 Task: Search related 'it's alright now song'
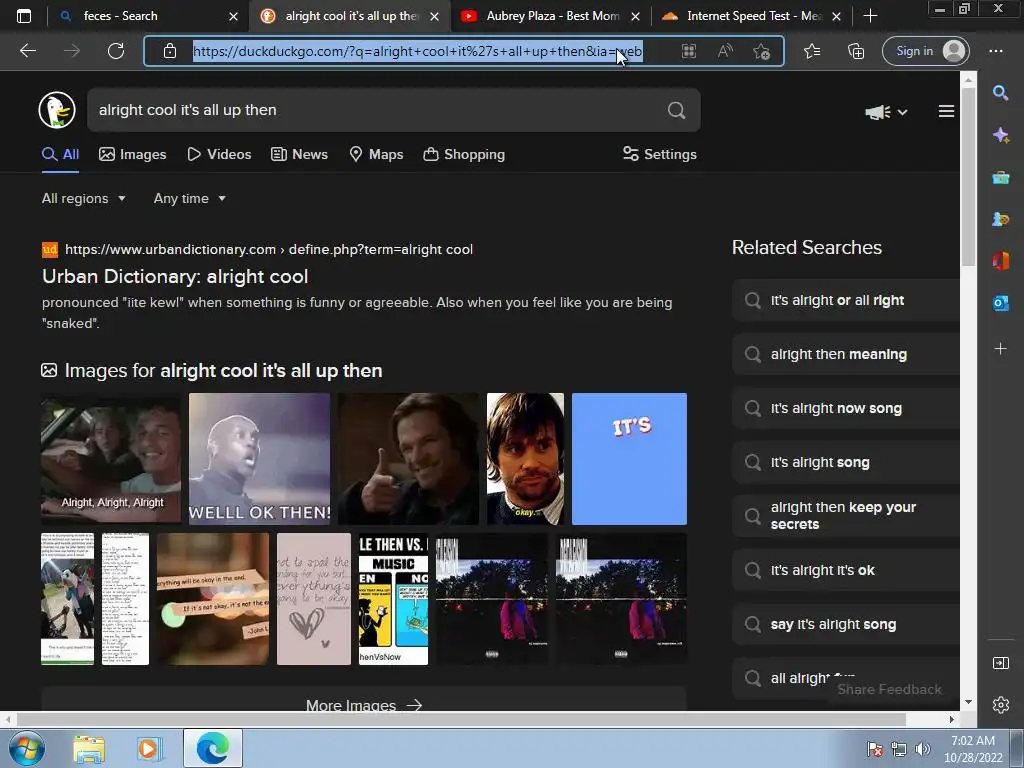click(846, 409)
